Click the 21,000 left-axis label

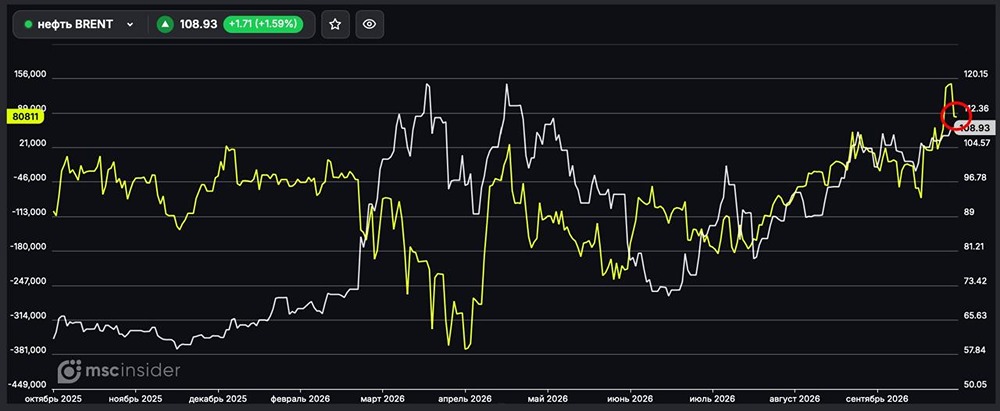(31, 144)
